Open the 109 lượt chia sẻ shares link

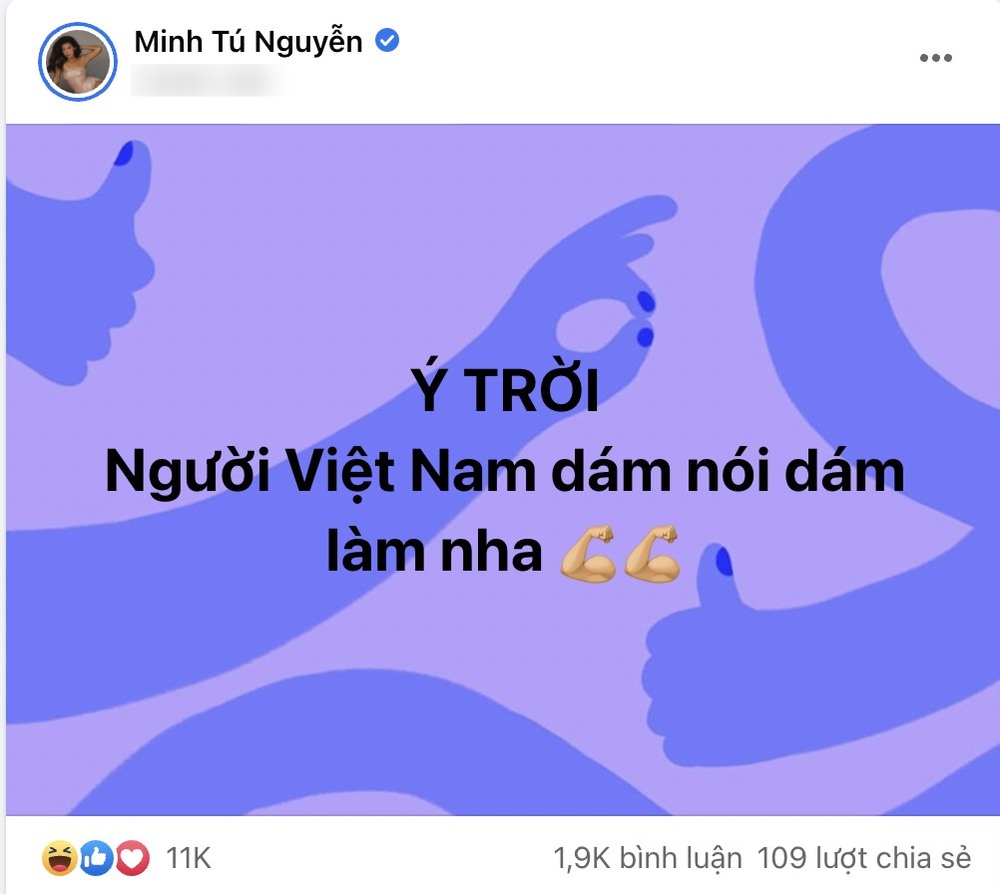tap(864, 858)
